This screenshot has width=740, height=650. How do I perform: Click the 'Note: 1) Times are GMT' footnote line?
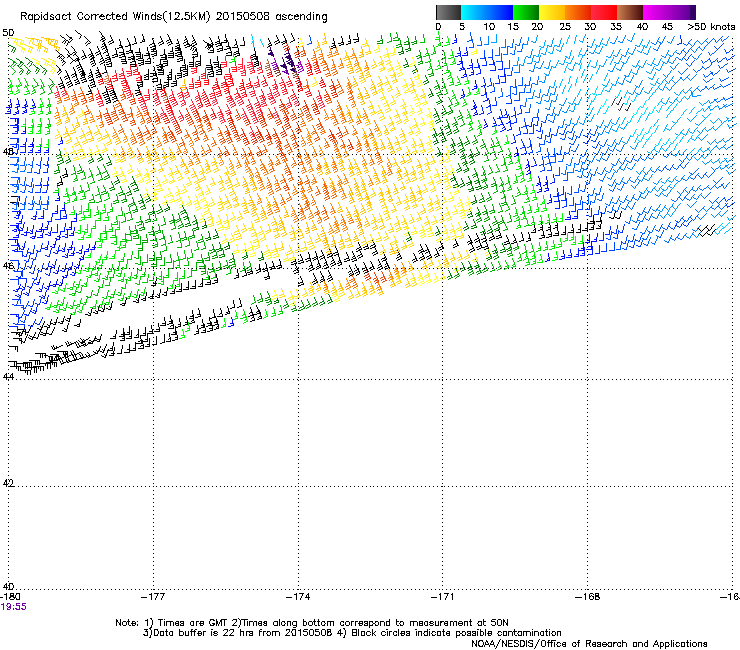click(312, 623)
